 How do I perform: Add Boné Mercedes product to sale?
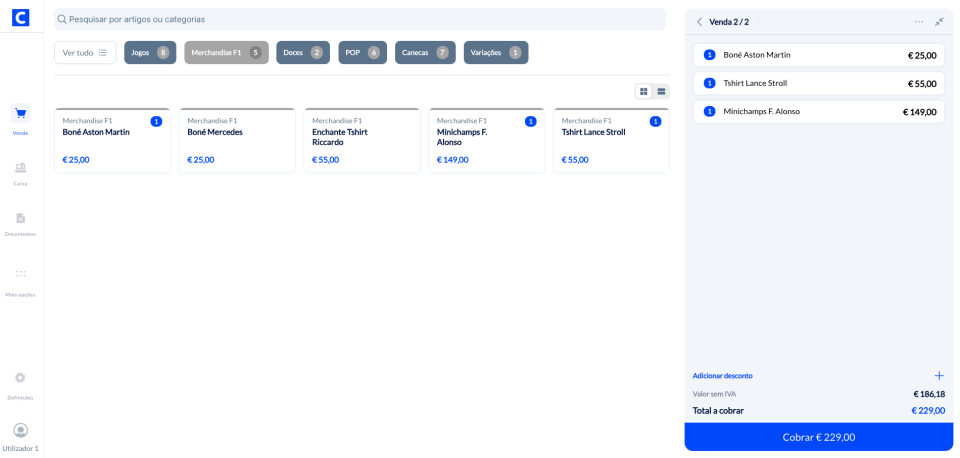237,141
